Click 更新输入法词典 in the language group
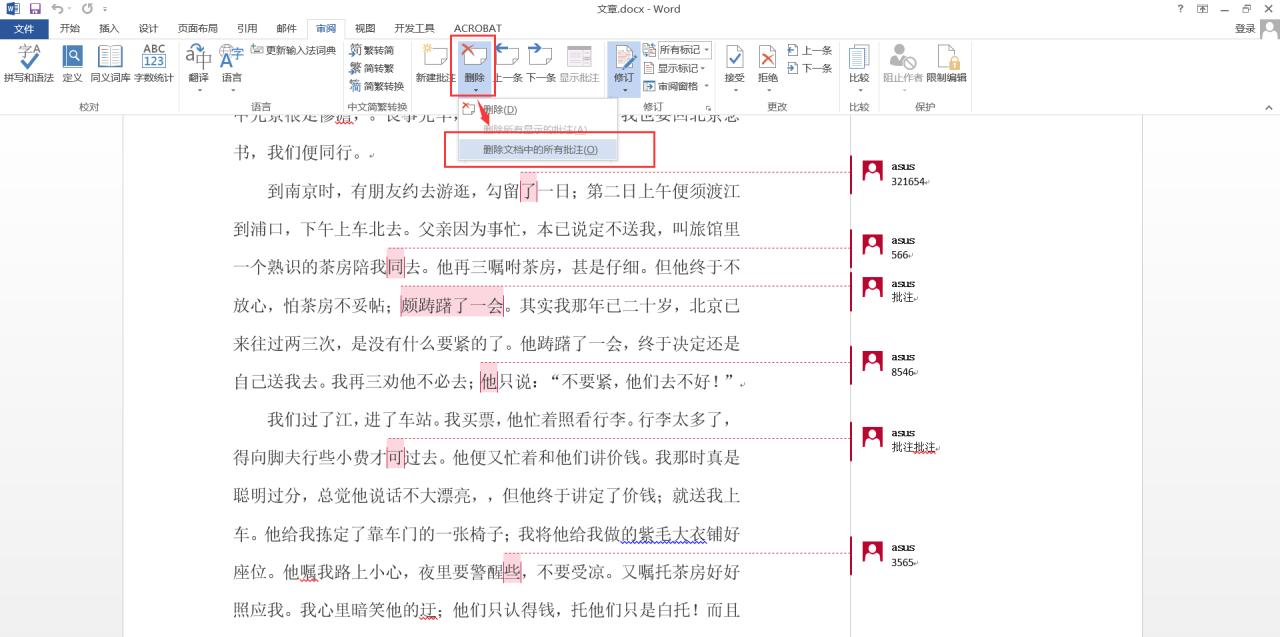 pyautogui.click(x=293, y=50)
